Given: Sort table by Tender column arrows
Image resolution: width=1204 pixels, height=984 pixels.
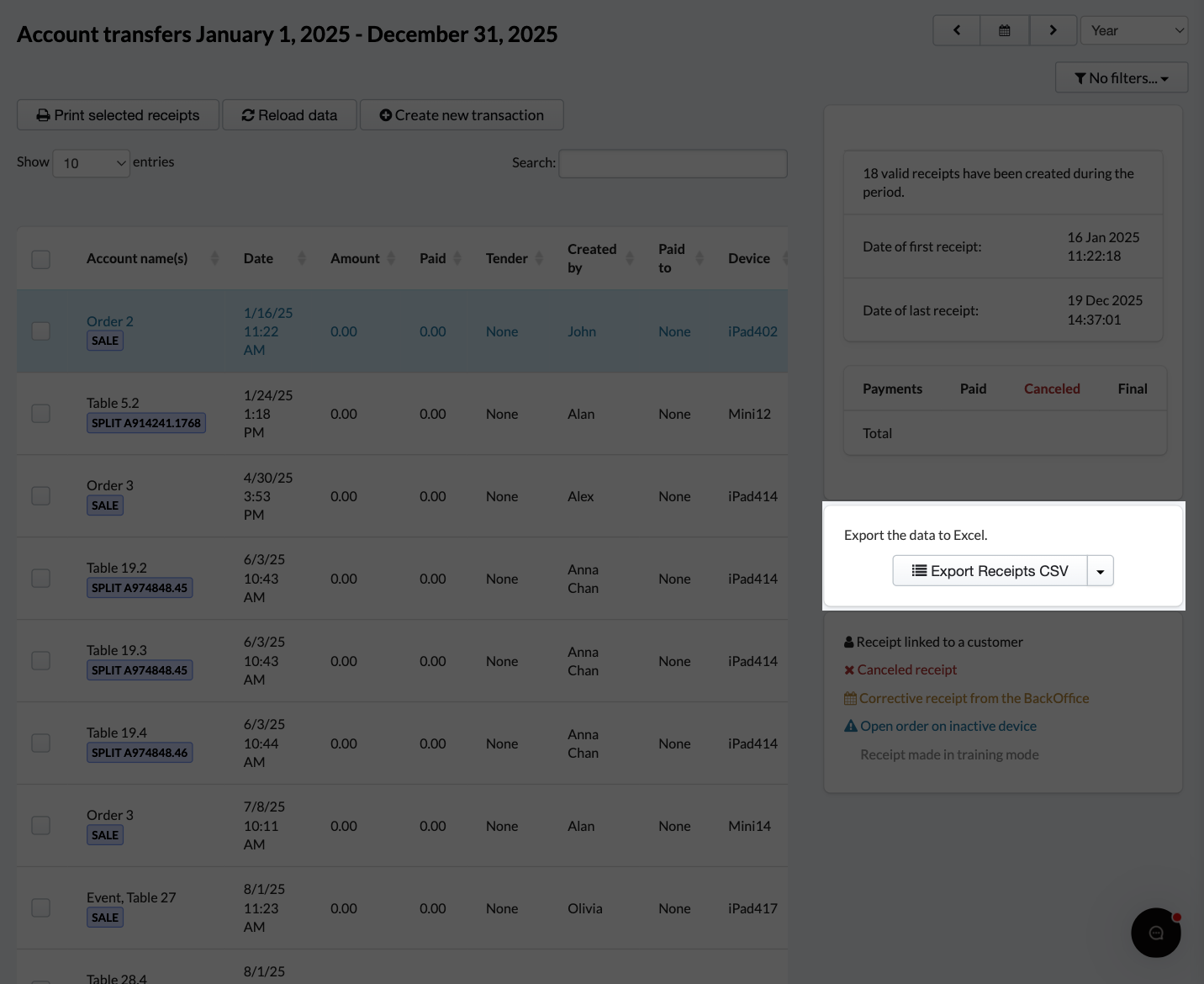Looking at the screenshot, I should (538, 258).
